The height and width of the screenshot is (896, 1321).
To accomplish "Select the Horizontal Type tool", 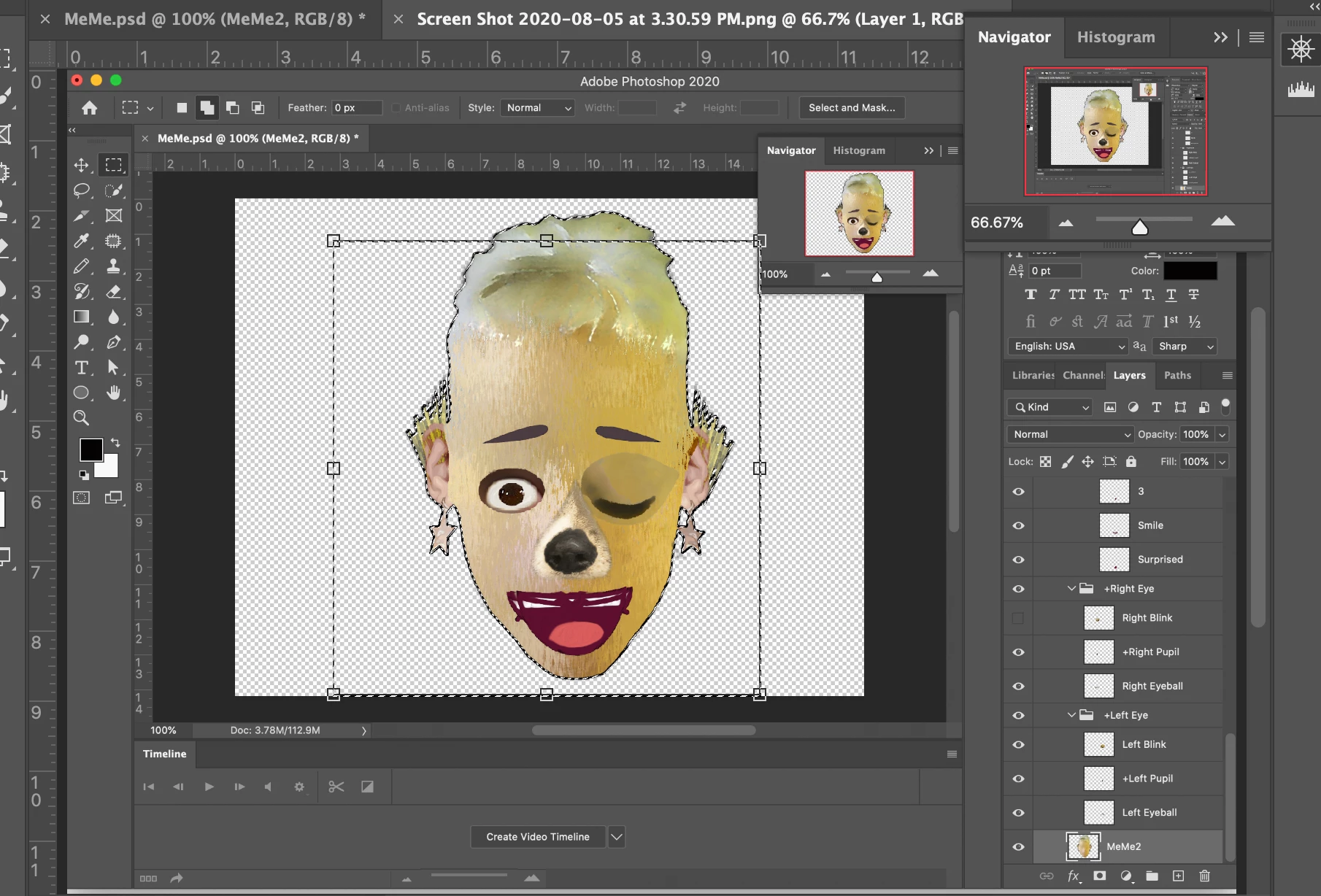I will (x=82, y=368).
